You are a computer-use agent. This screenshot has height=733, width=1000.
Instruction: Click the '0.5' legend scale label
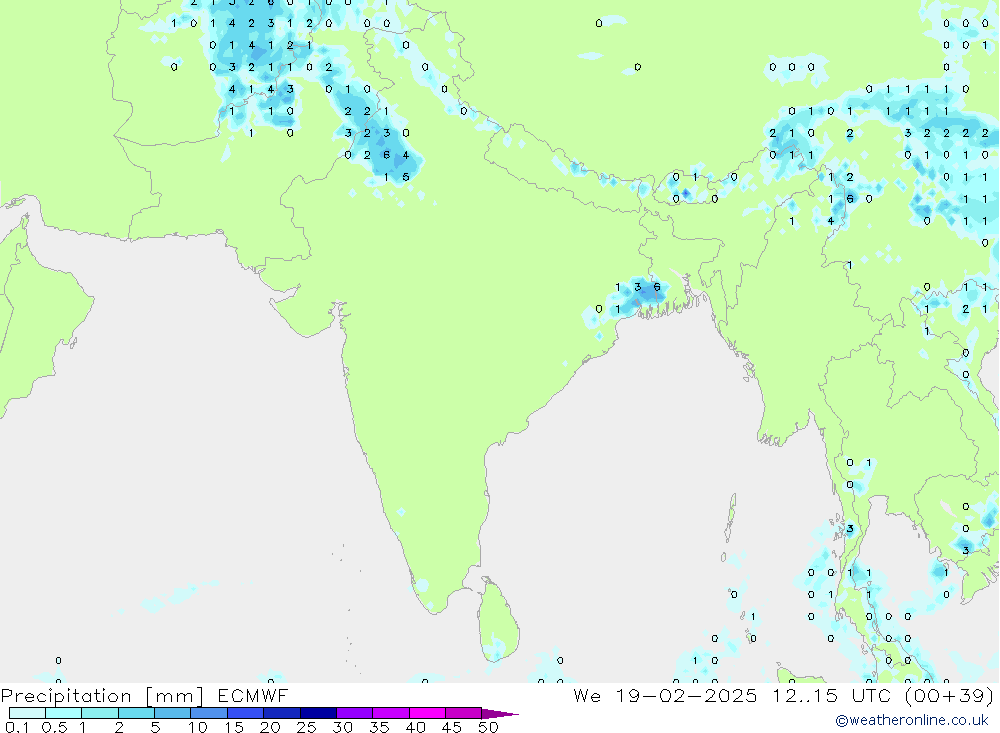coord(54,727)
